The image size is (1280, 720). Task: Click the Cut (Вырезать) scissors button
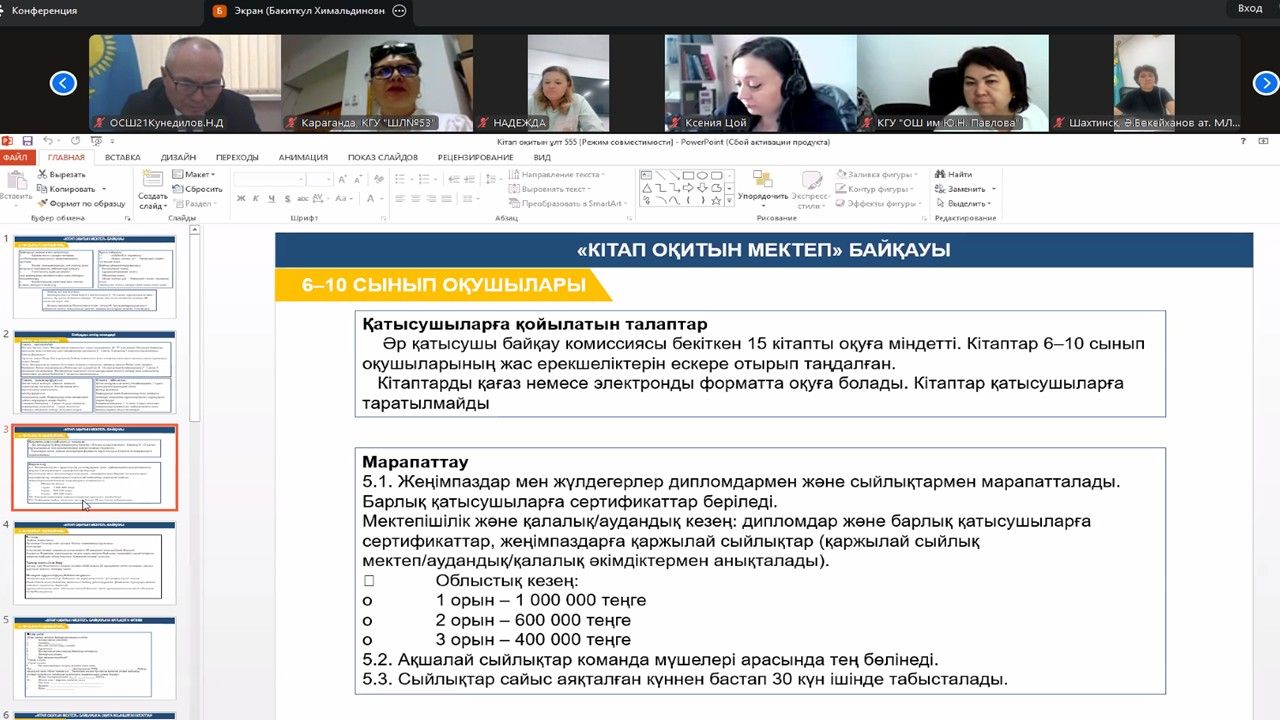coord(65,174)
